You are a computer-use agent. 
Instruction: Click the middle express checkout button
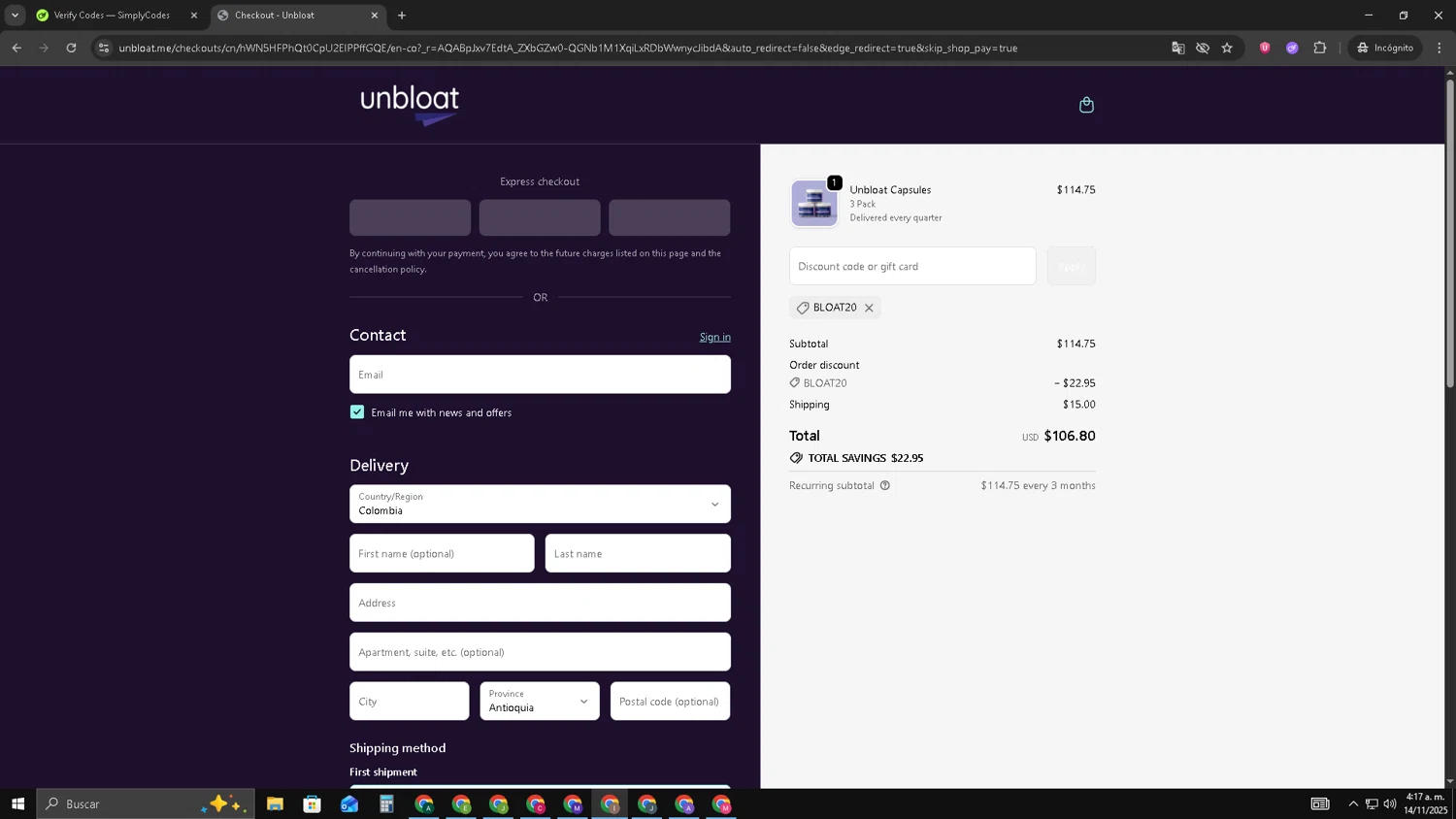click(x=540, y=217)
